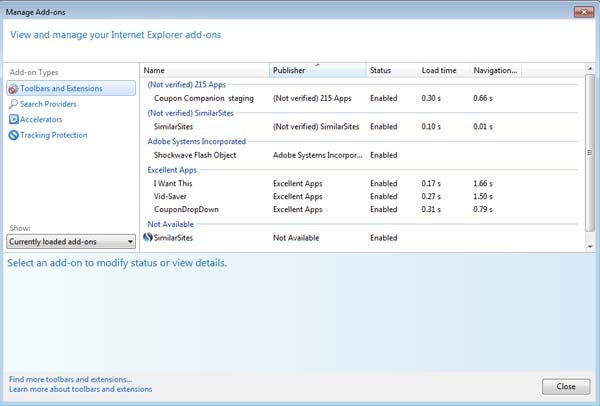Click the 0.66 s navigation time value
The image size is (600, 406).
click(x=483, y=98)
